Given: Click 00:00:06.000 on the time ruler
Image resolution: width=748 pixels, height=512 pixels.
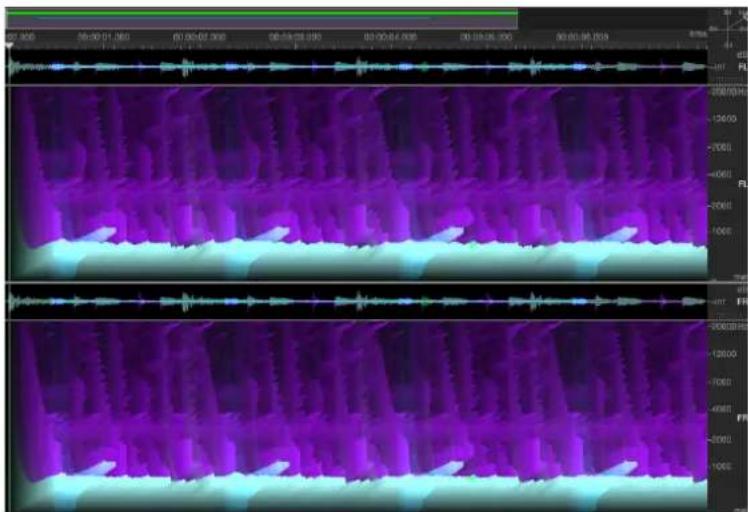Looking at the screenshot, I should [x=582, y=37].
